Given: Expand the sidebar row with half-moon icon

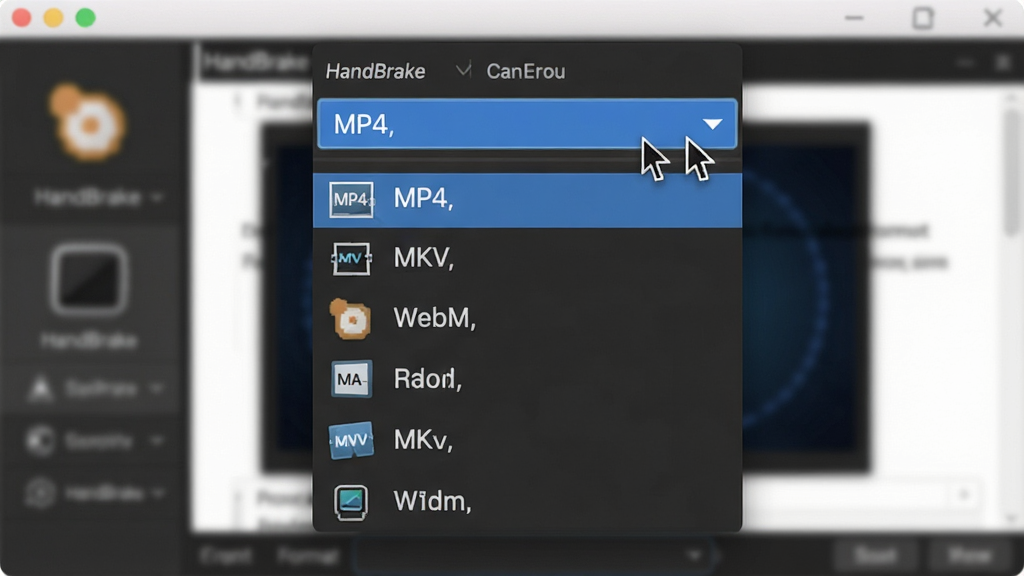Looking at the screenshot, I should click(157, 441).
